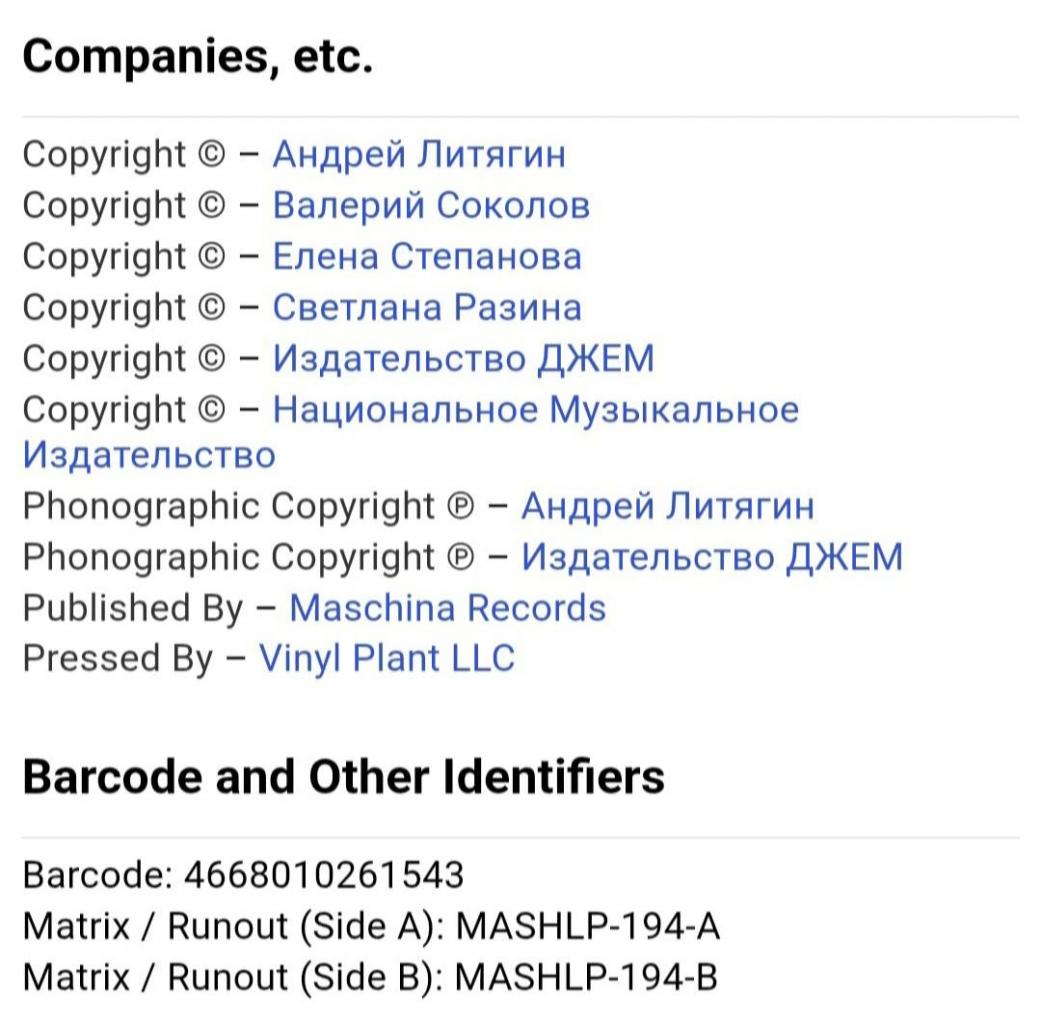Open Валерий Соколов link
Screen dimensions: 1041x1024
431,205
